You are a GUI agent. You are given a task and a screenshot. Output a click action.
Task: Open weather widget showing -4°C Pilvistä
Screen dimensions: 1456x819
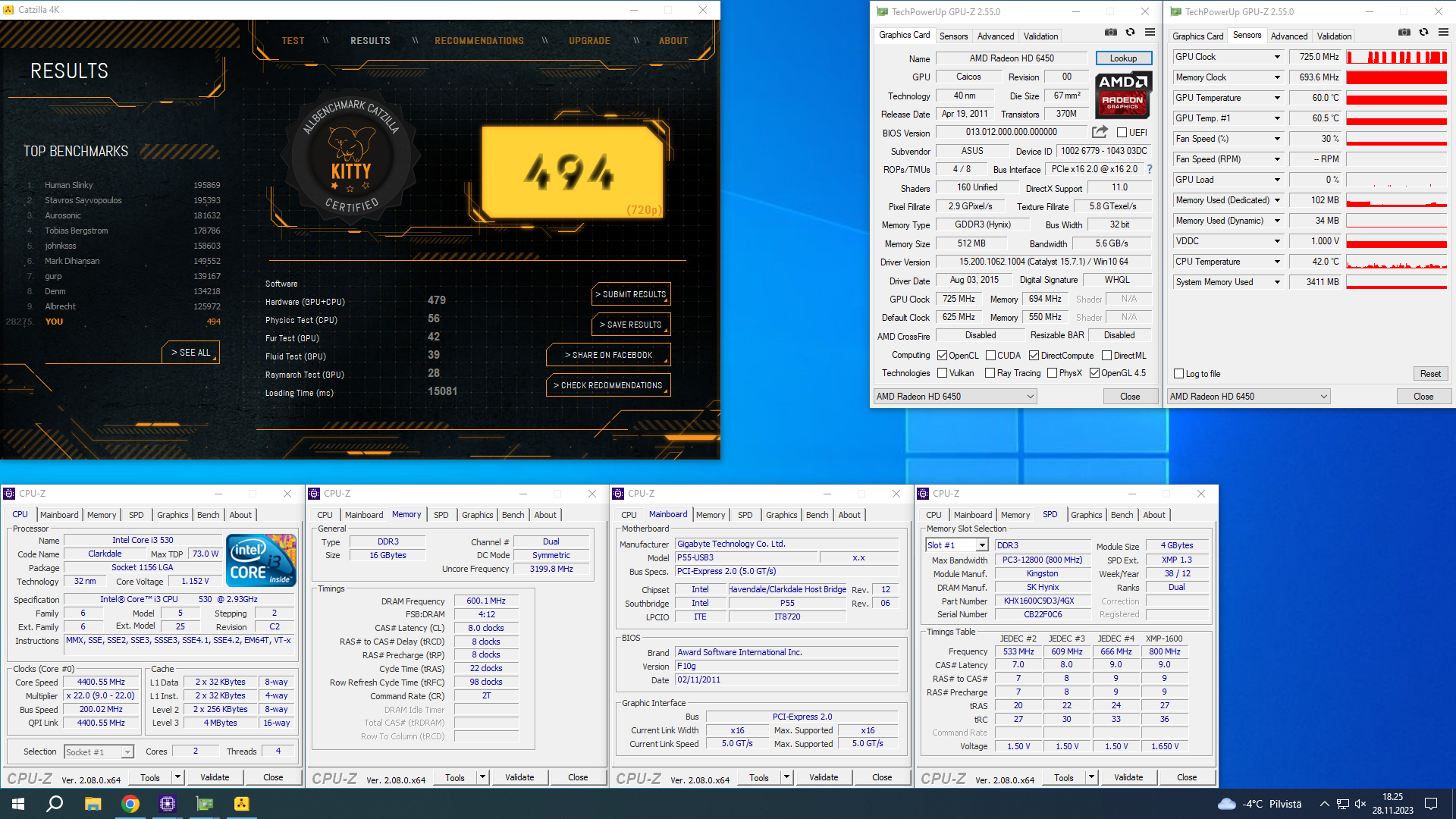[1260, 804]
